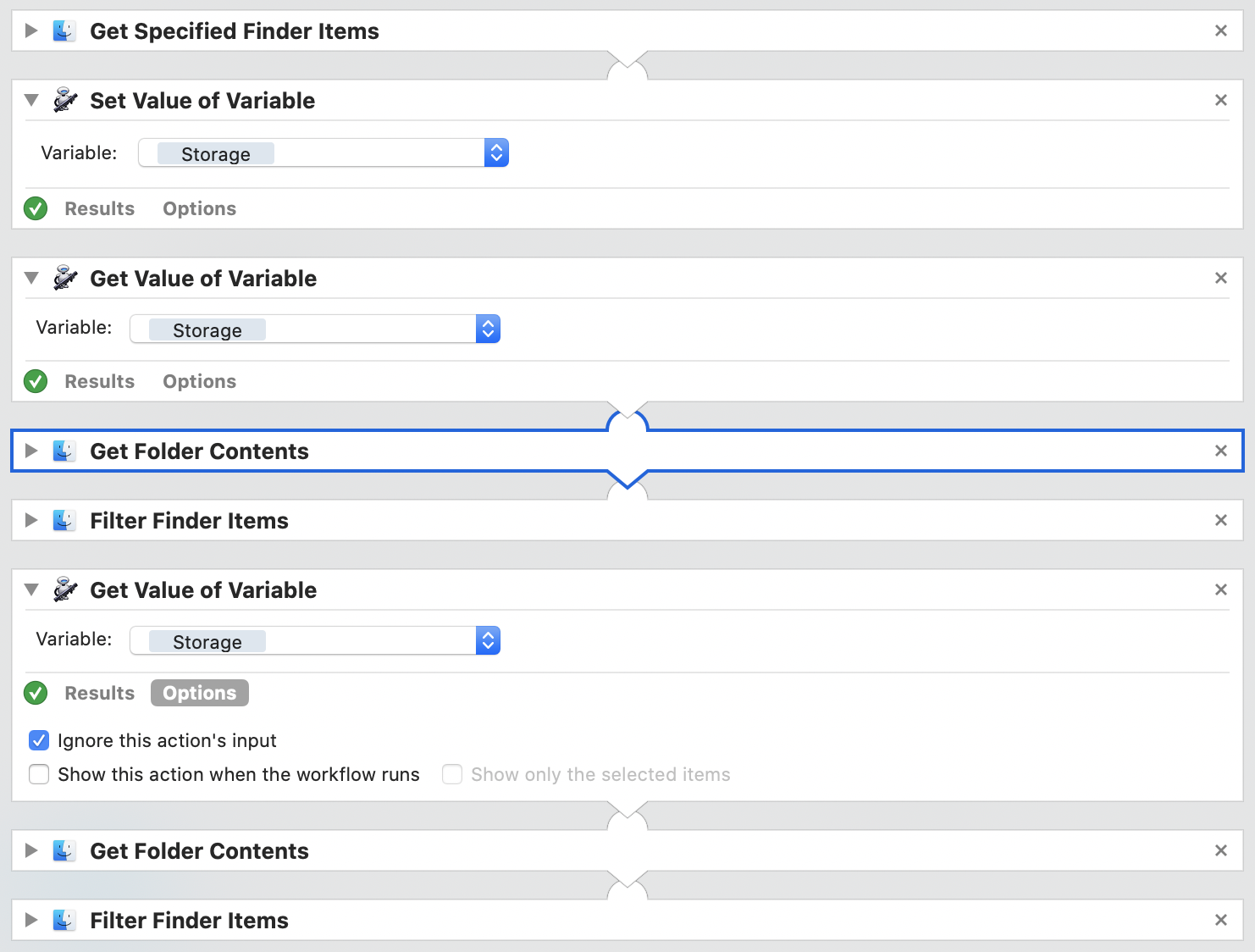Screen dimensions: 1255x952
Task: Switch to the Options tab of the lower variable action
Action: click(199, 693)
